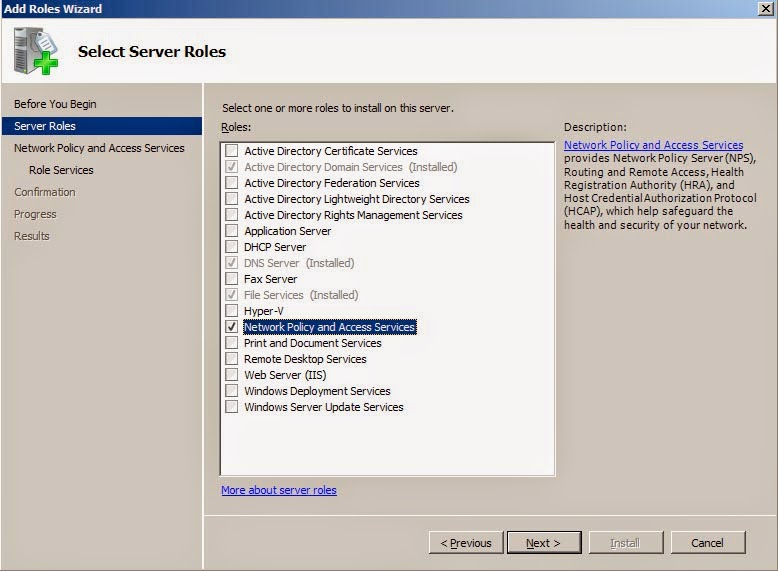
Task: Select the Confirmation step in sidebar
Action: 45,192
